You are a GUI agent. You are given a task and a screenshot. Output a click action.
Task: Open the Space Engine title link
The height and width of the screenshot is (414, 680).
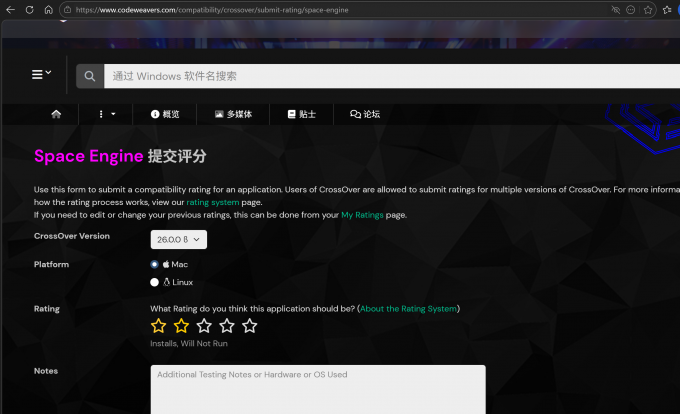click(x=88, y=156)
